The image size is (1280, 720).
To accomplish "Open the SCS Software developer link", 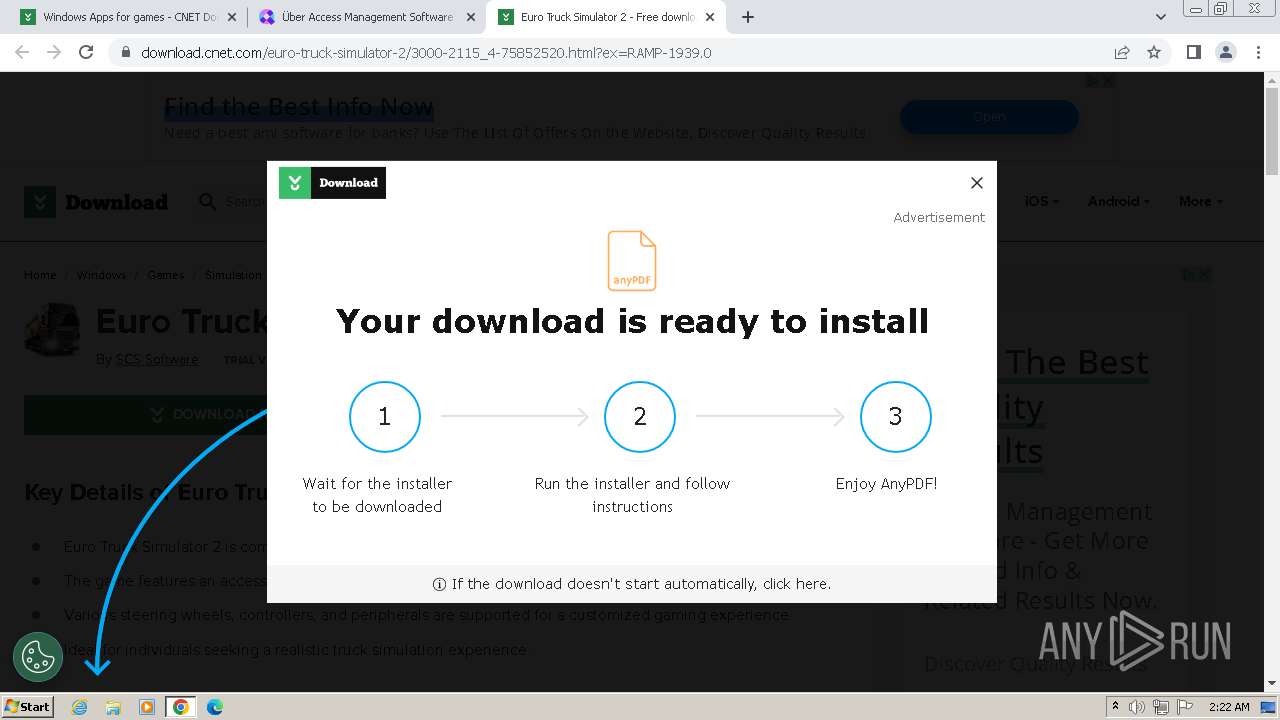I will (157, 359).
